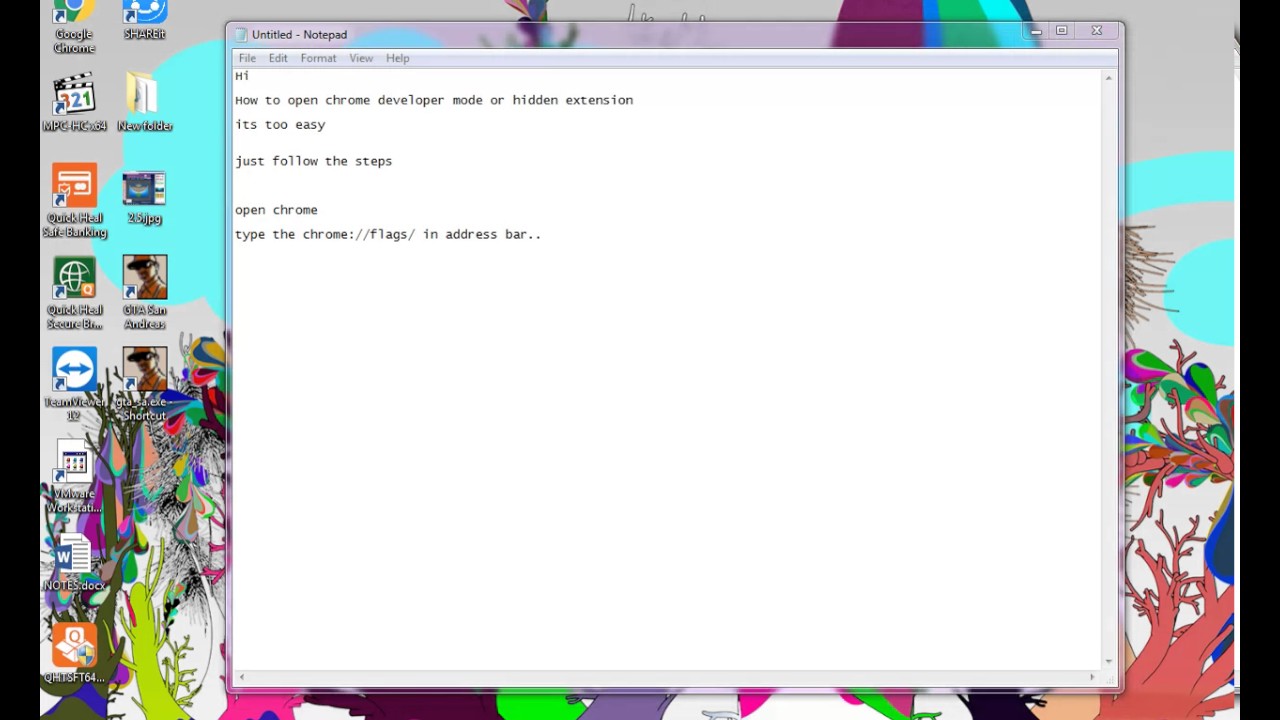The image size is (1280, 720).
Task: Minimize the Notepad window
Action: tap(1036, 31)
